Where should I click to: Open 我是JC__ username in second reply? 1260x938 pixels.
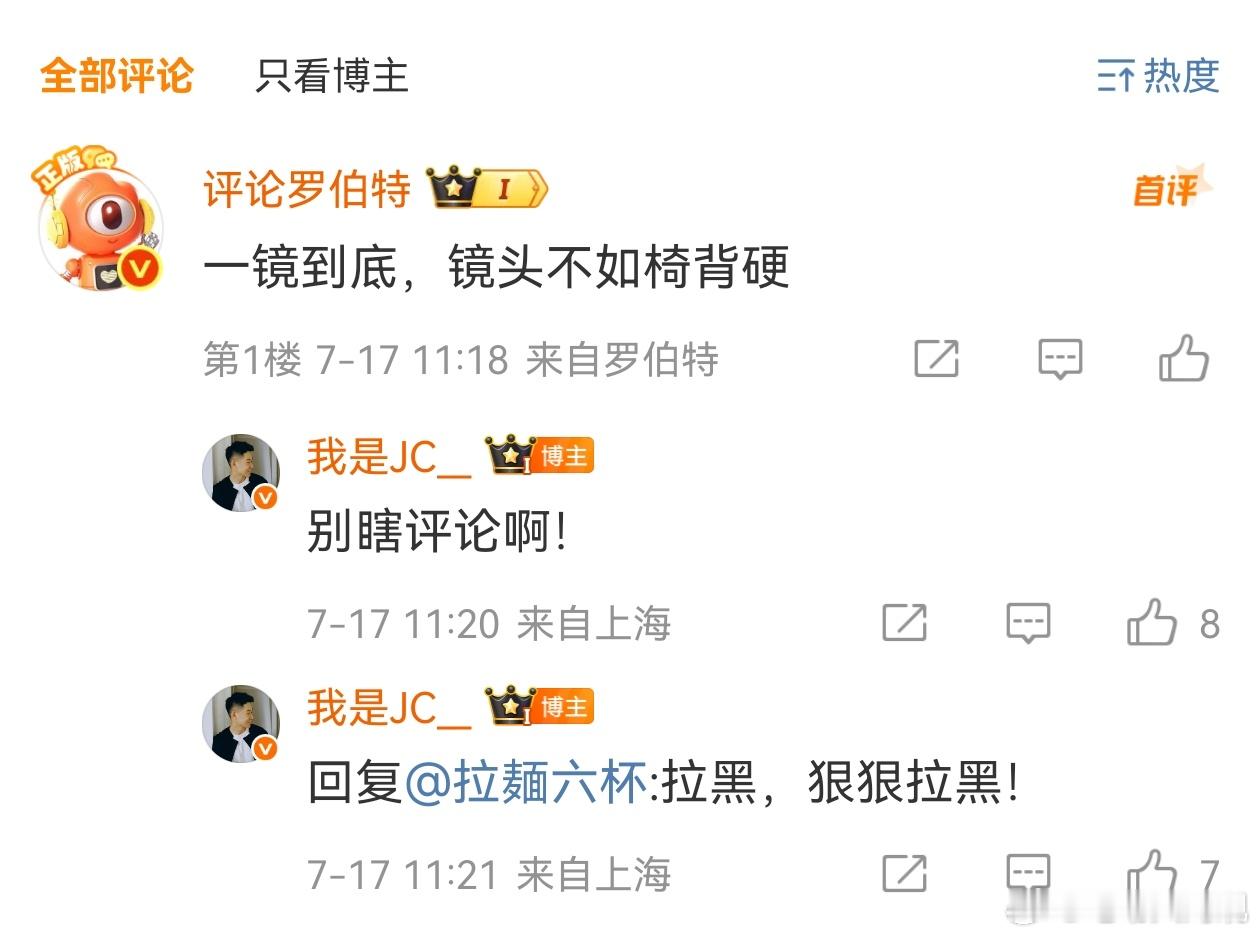[389, 708]
